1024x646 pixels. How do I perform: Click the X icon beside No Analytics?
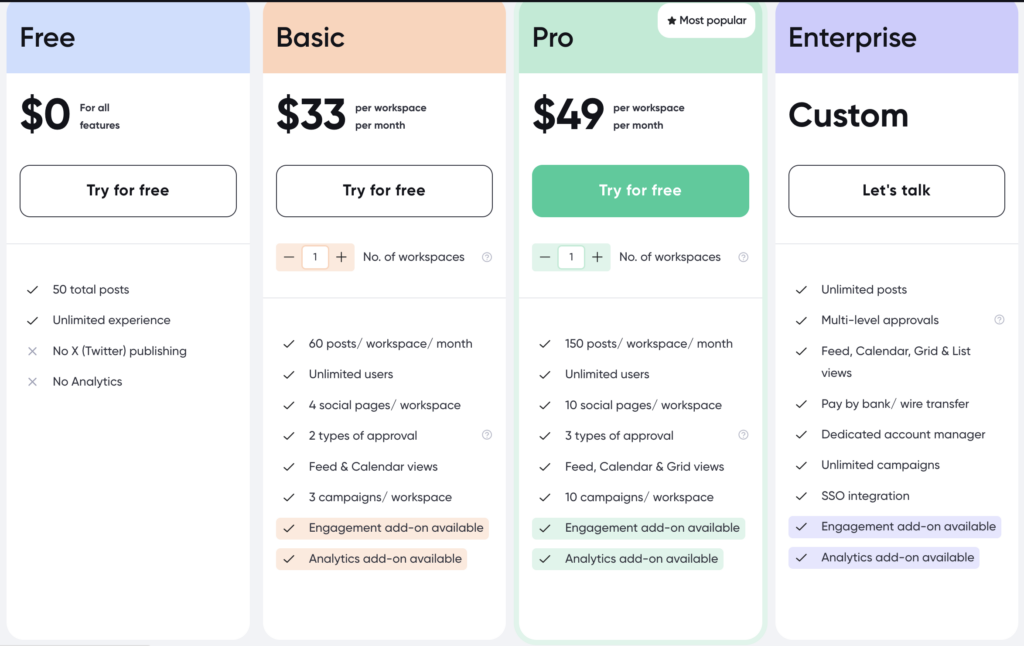point(33,382)
